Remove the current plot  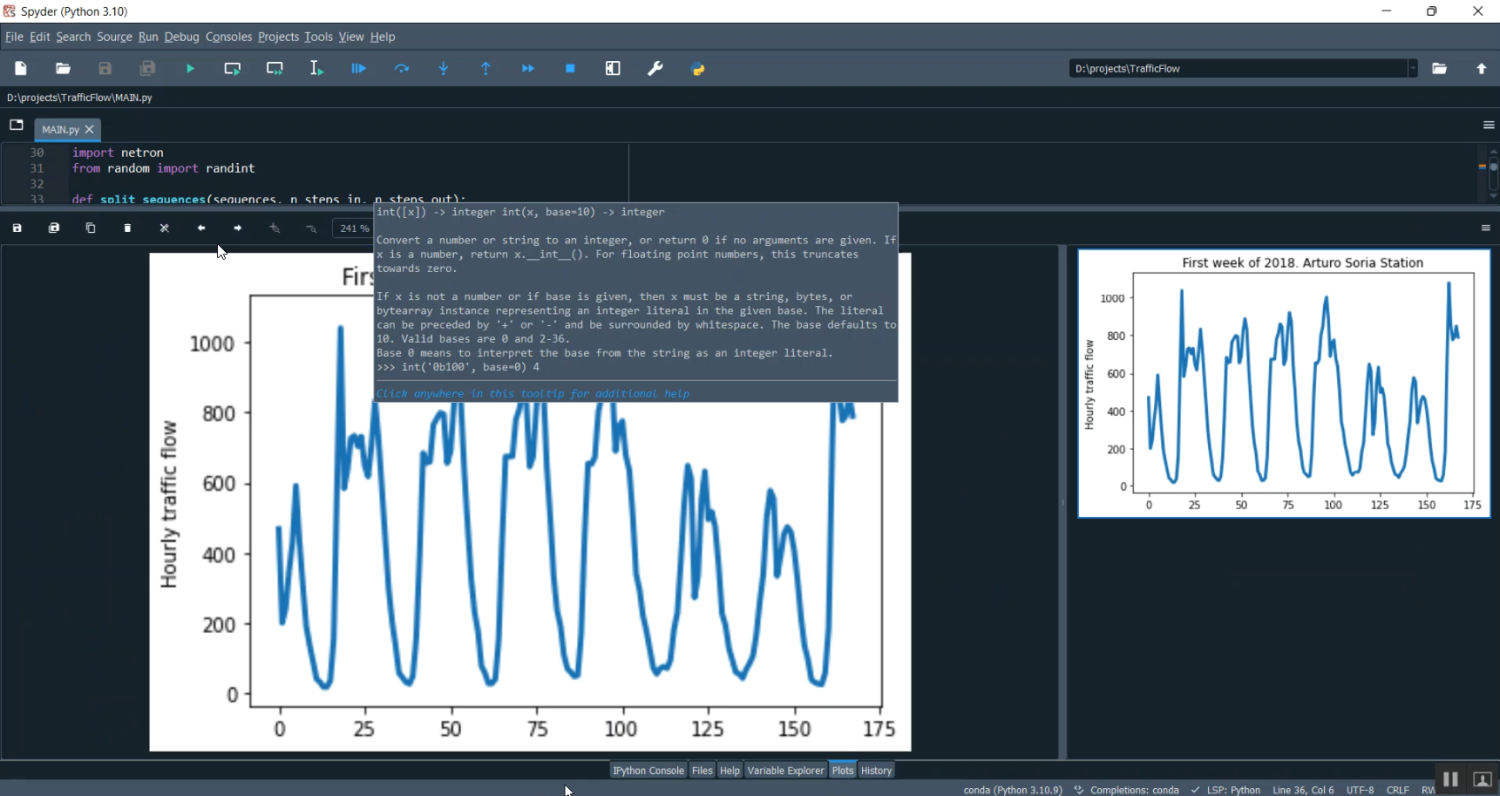pos(127,228)
